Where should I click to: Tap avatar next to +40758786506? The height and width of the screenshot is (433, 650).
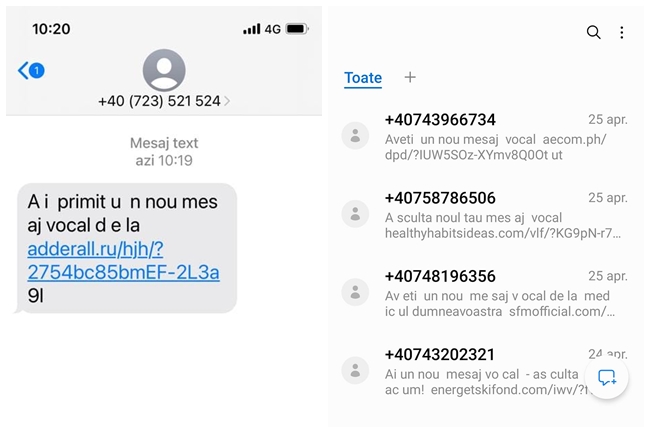pyautogui.click(x=355, y=213)
